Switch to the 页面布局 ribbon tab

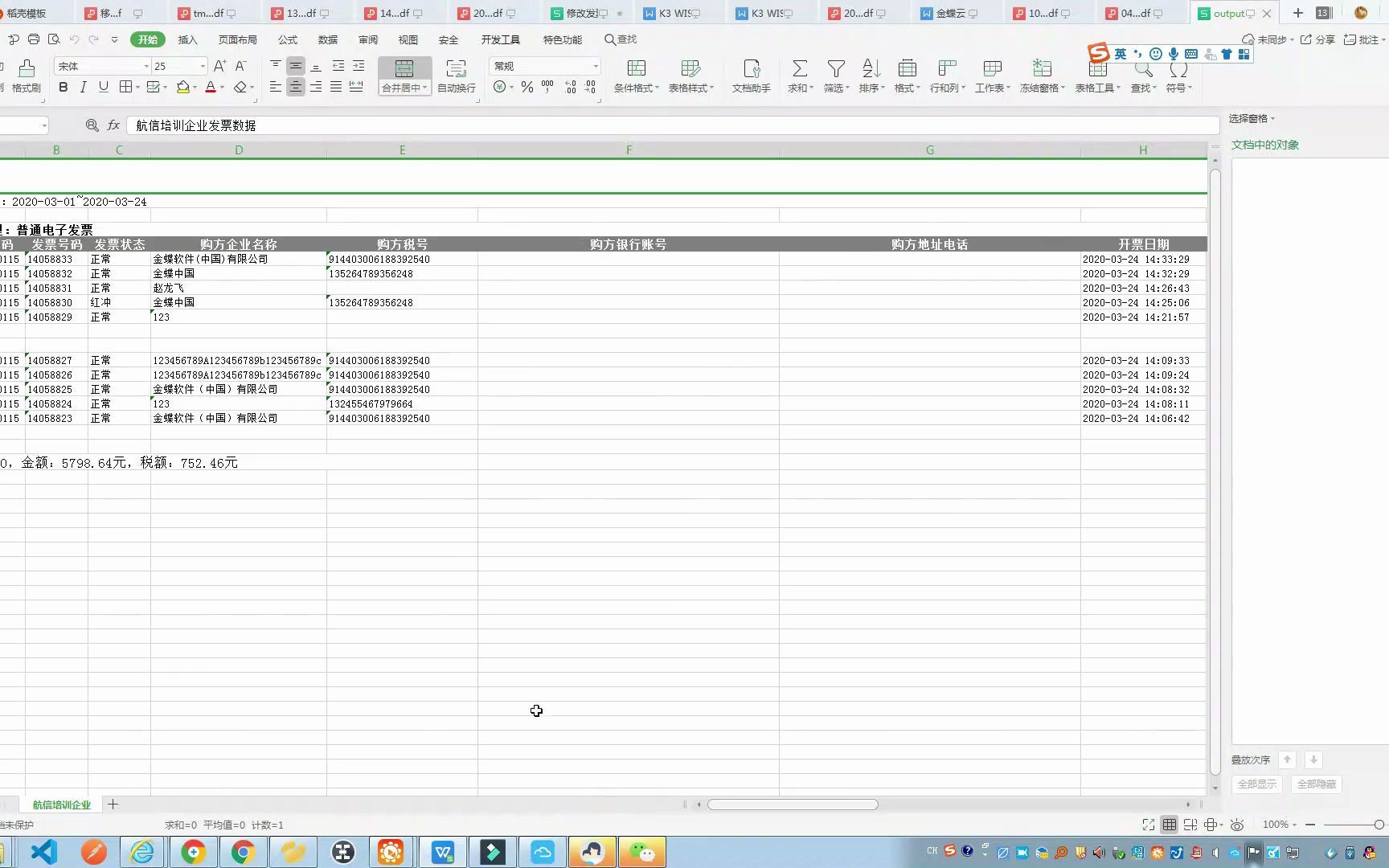[238, 39]
